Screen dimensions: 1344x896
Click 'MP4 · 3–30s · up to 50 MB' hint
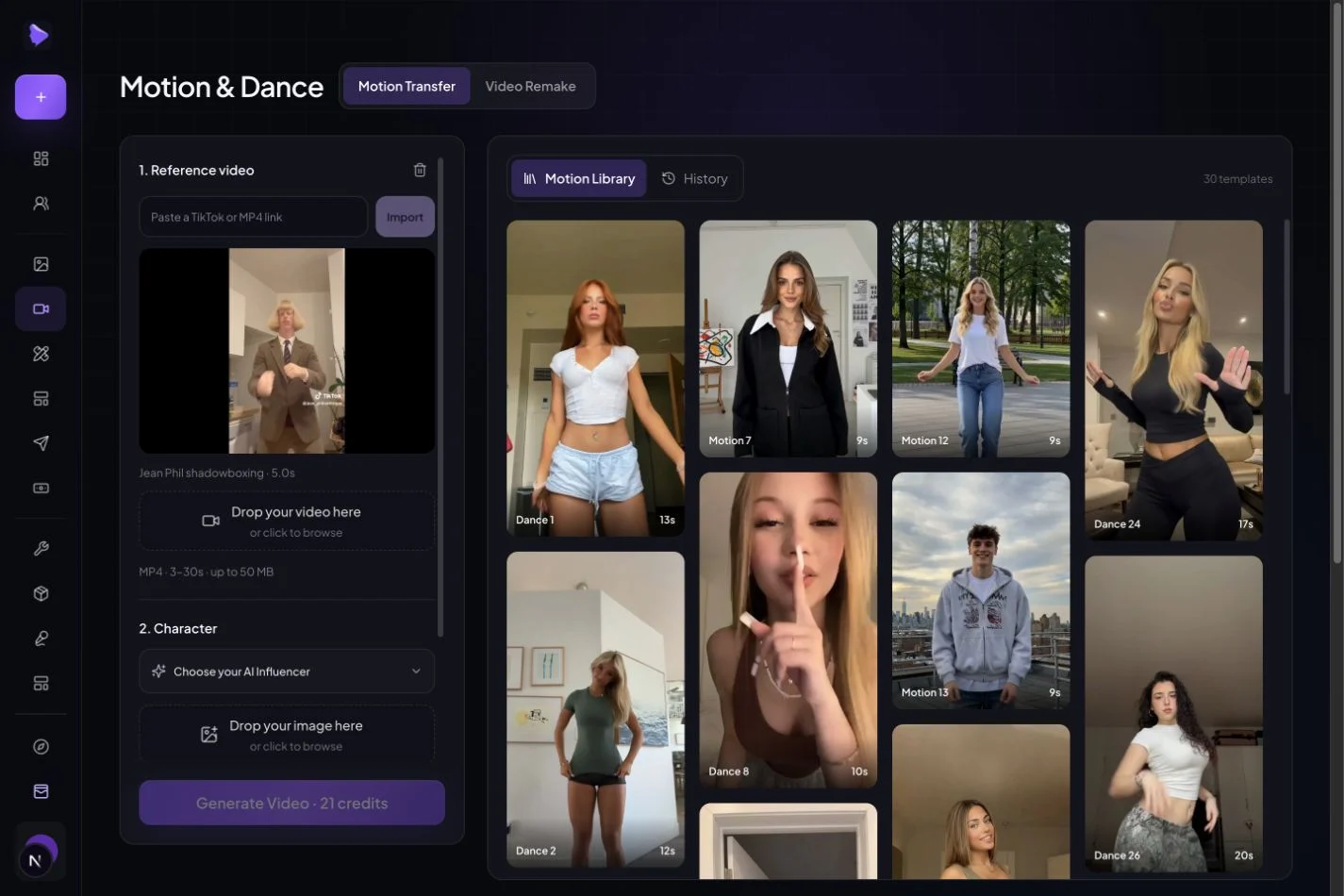(x=207, y=572)
